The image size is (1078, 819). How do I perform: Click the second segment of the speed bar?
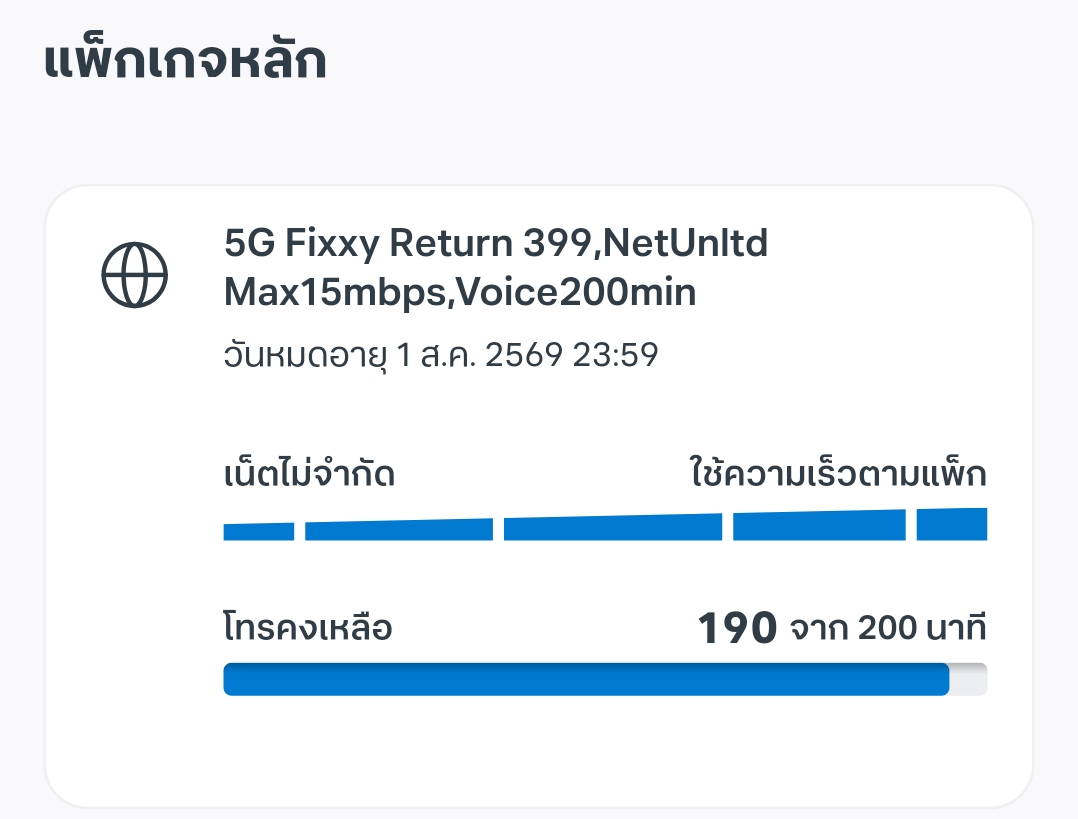click(398, 530)
